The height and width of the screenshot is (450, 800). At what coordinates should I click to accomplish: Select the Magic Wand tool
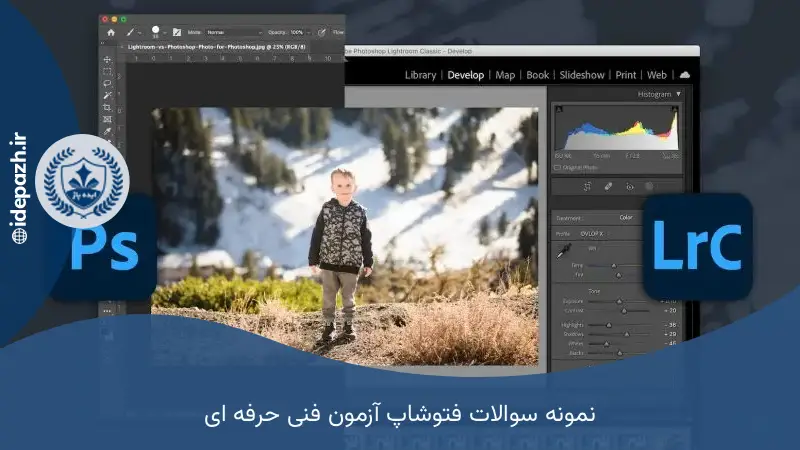point(107,95)
